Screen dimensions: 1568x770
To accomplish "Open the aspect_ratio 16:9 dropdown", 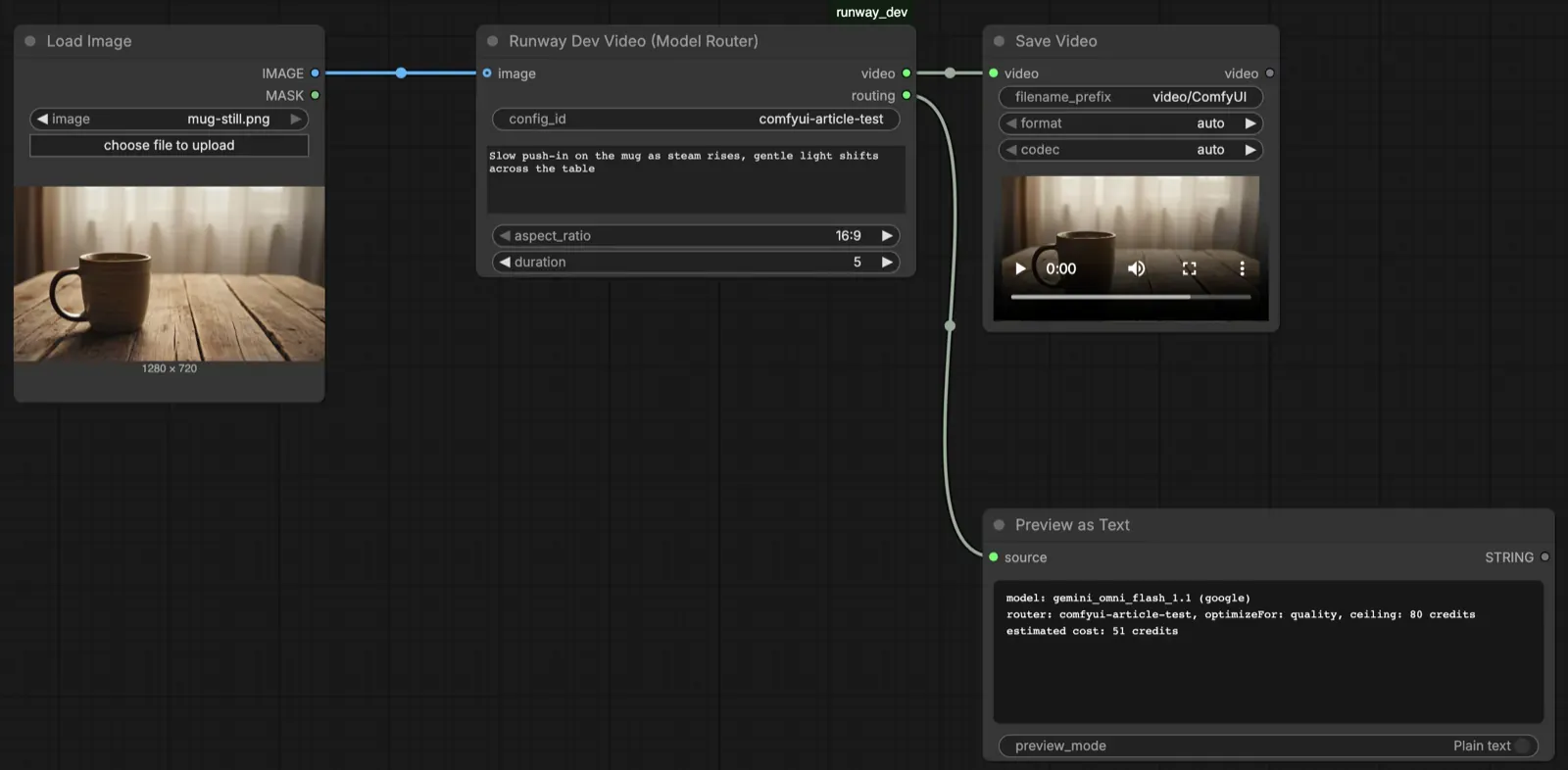I will coord(696,236).
